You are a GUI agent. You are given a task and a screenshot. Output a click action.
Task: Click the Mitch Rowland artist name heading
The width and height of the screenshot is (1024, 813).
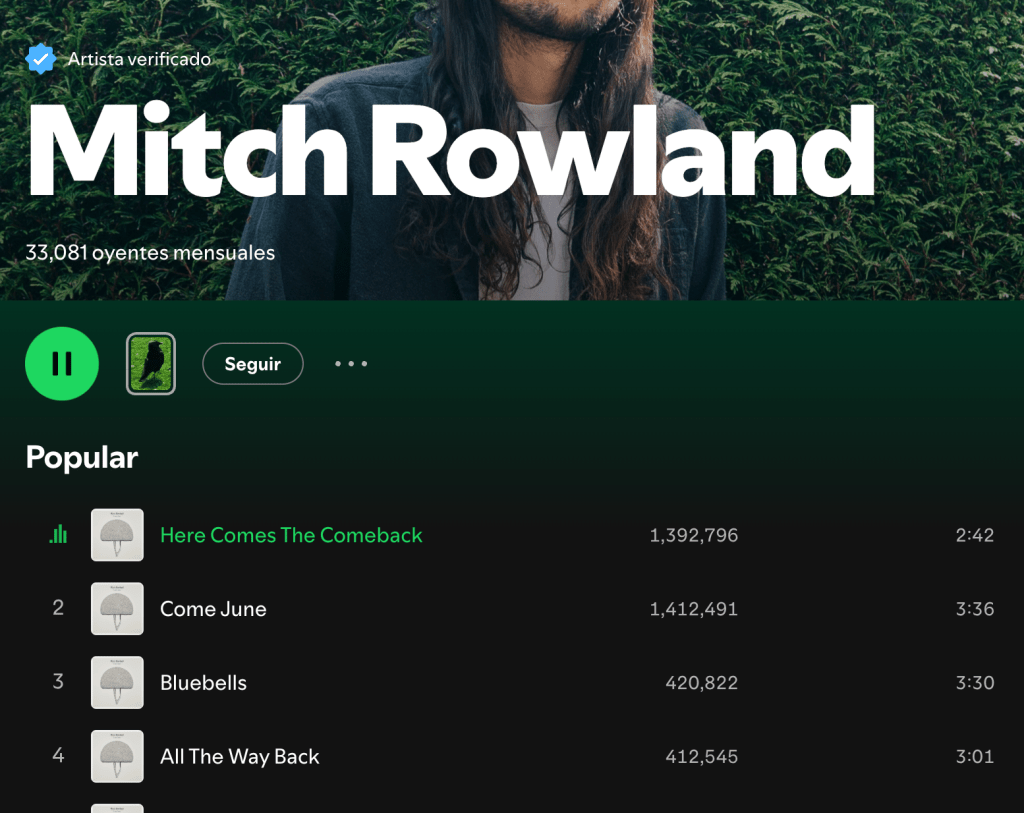tap(451, 151)
